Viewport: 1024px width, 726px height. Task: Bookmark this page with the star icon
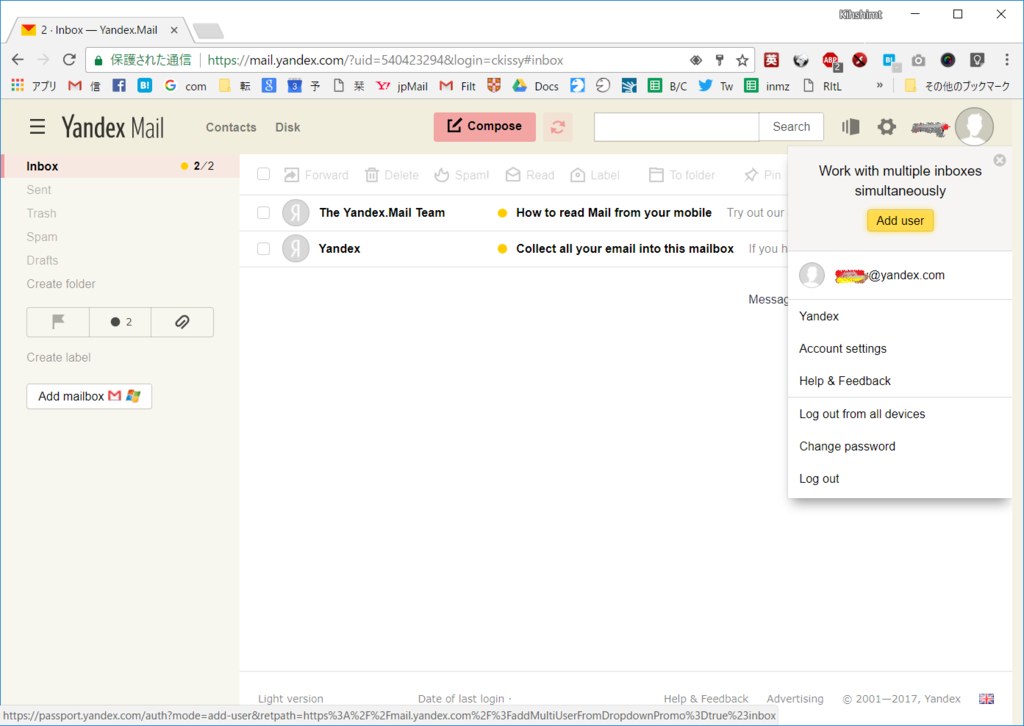point(742,60)
